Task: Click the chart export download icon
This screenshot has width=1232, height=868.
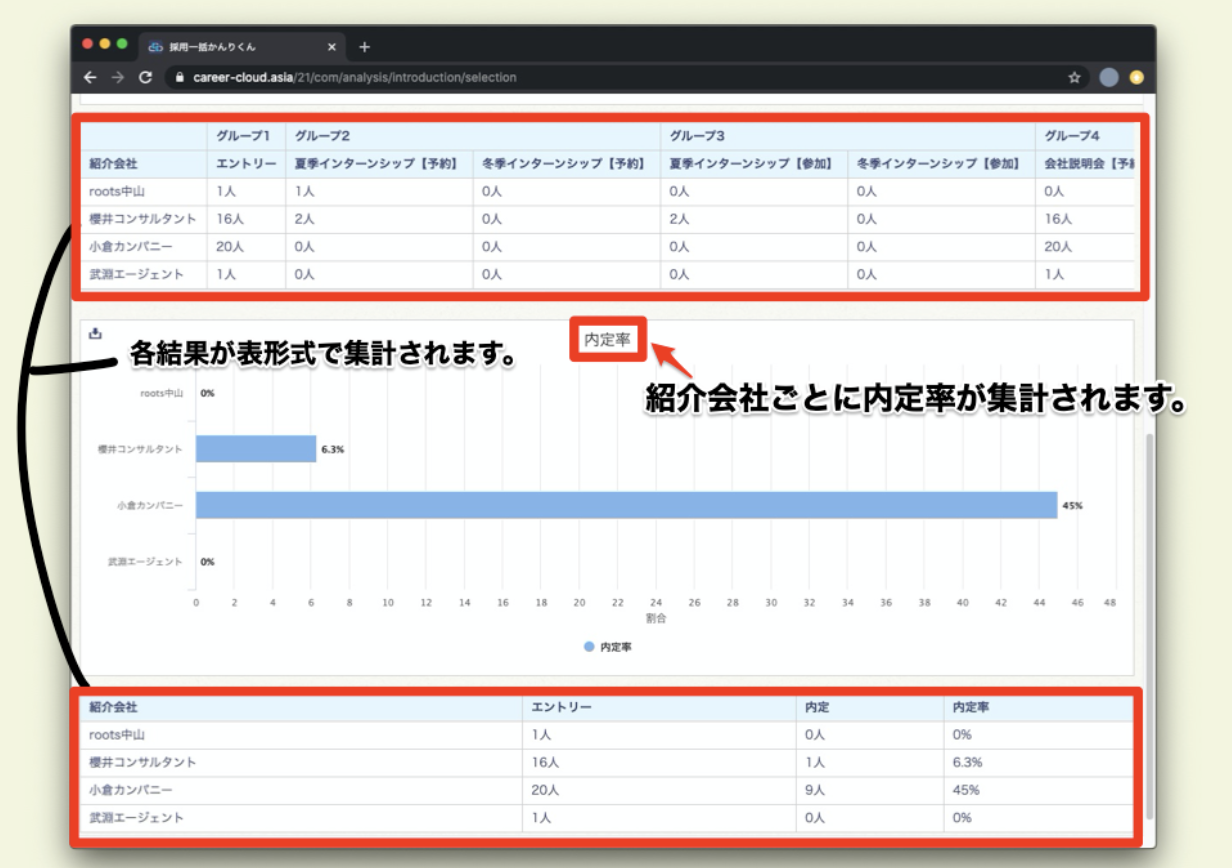Action: coord(96,334)
